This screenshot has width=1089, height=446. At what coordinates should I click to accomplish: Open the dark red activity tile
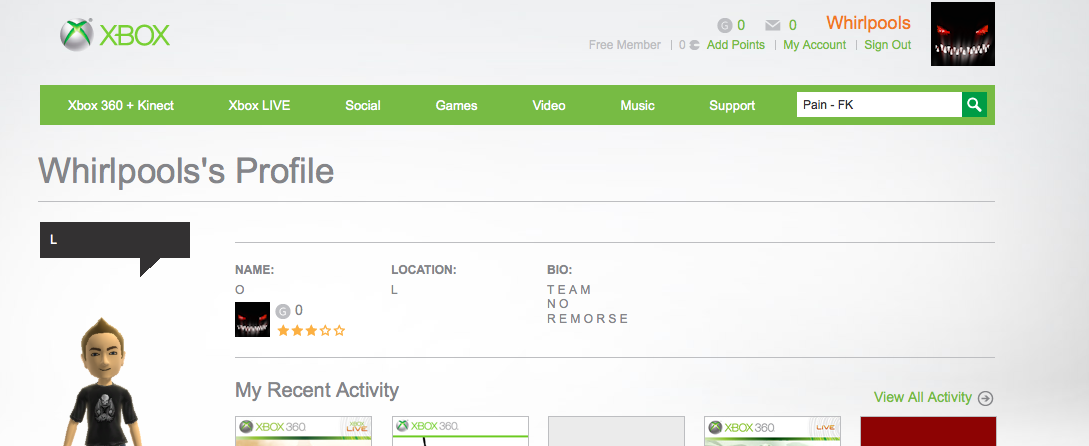pyautogui.click(x=928, y=431)
